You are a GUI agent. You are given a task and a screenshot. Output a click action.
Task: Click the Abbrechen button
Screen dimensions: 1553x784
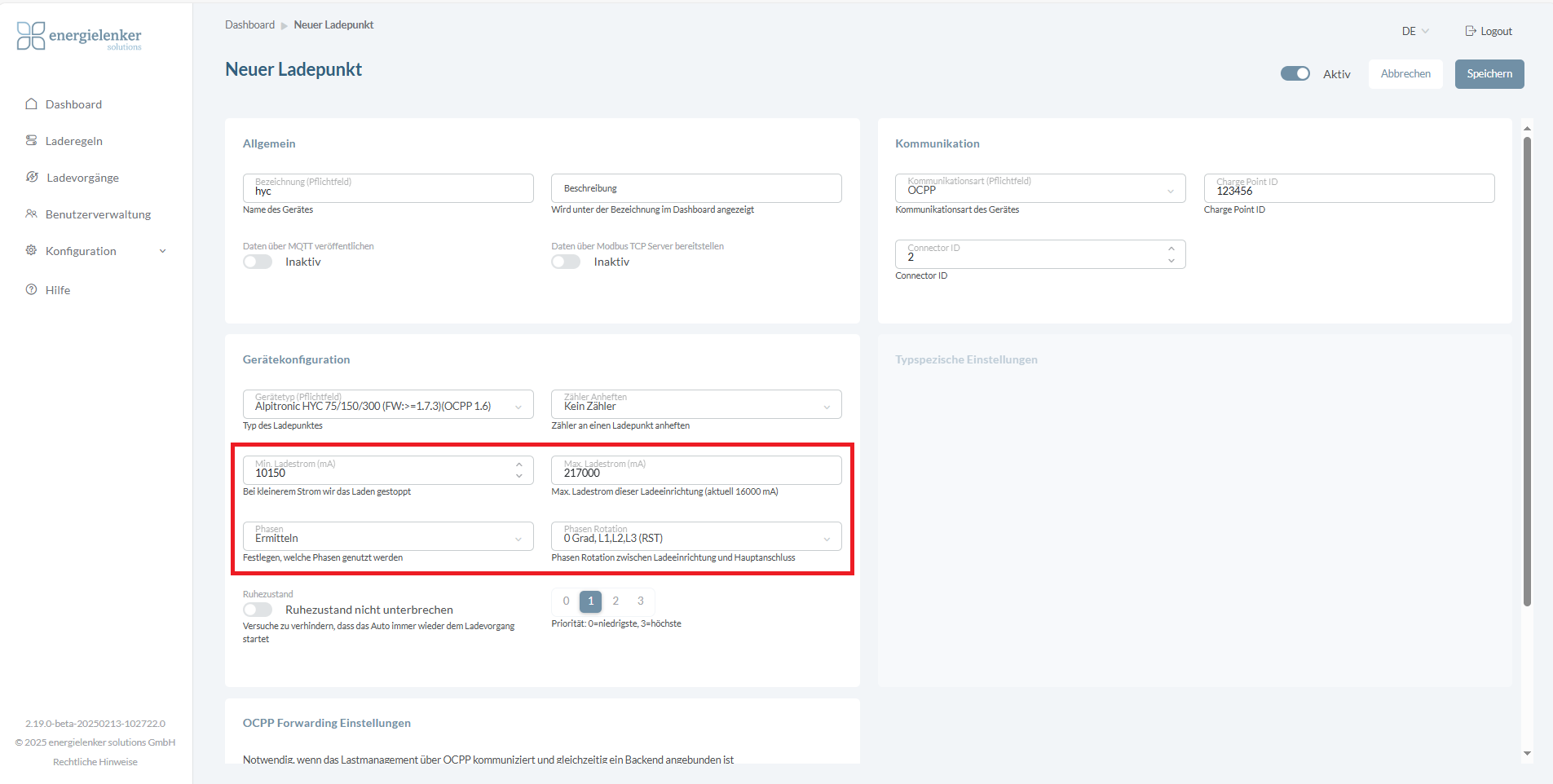[x=1405, y=74]
